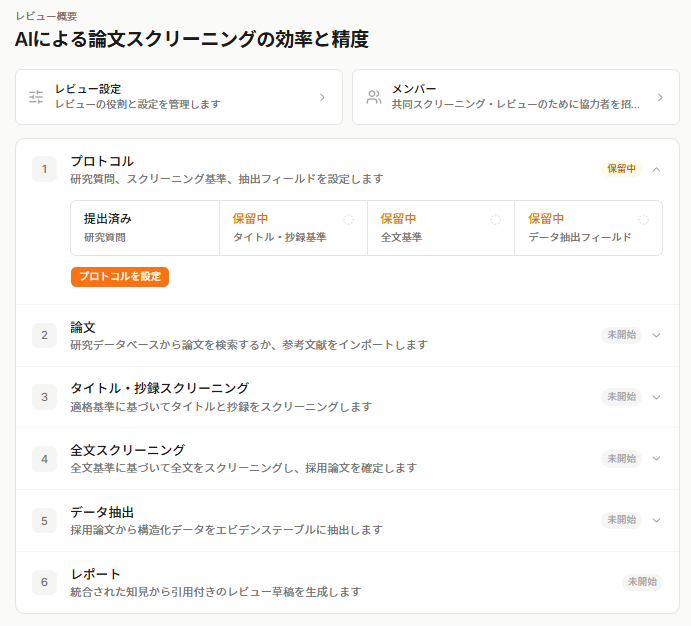Image resolution: width=691 pixels, height=626 pixels.
Task: Click the title AIによる論文スクリーニングの効率と精度
Action: [192, 39]
